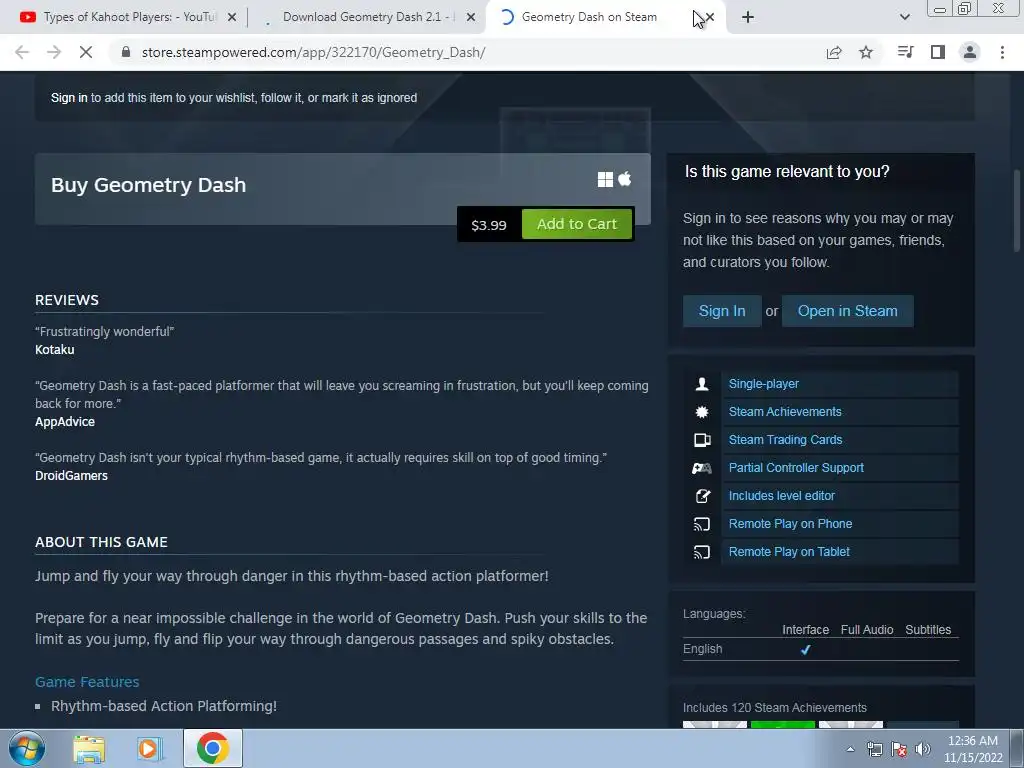This screenshot has height=768, width=1024.
Task: Expand the tab search chevron
Action: pyautogui.click(x=904, y=18)
